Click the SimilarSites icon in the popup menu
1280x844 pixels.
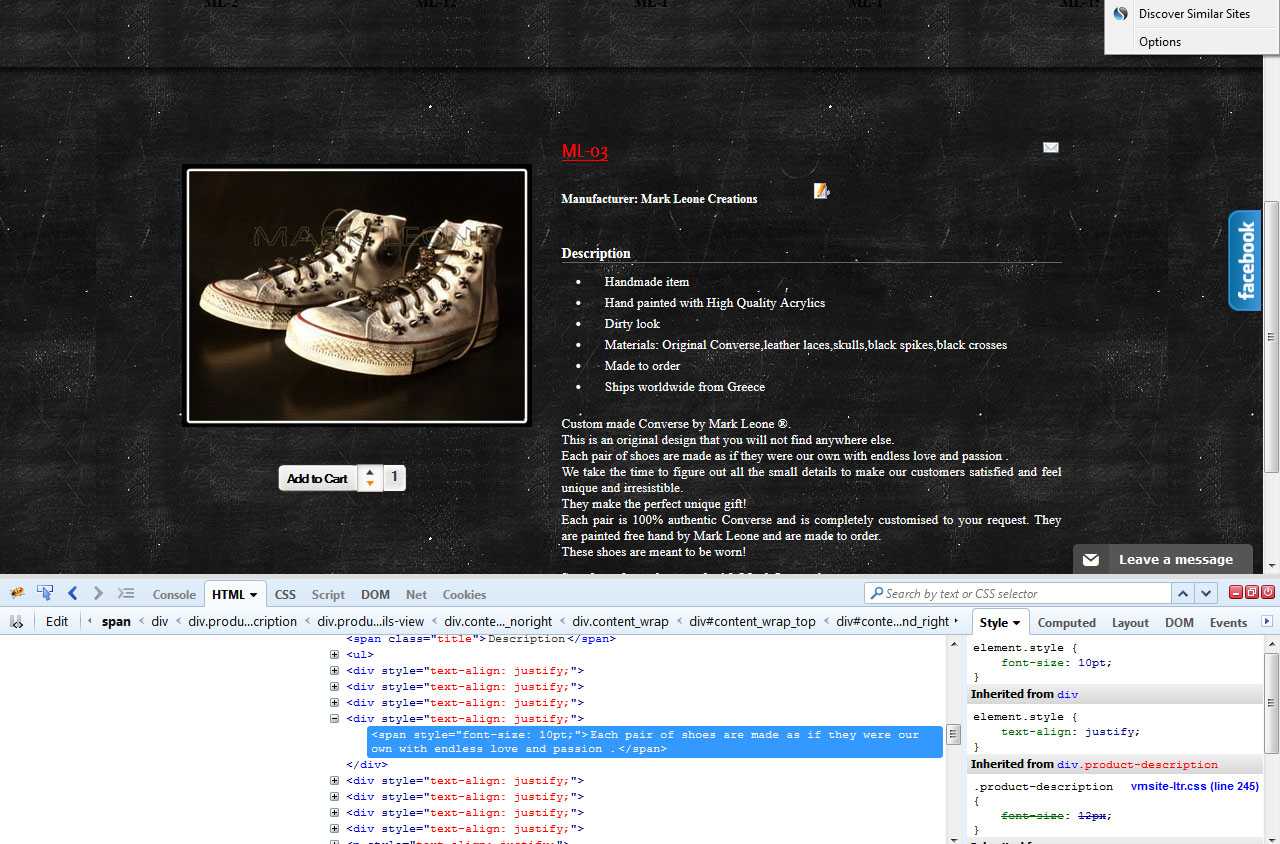[1121, 13]
